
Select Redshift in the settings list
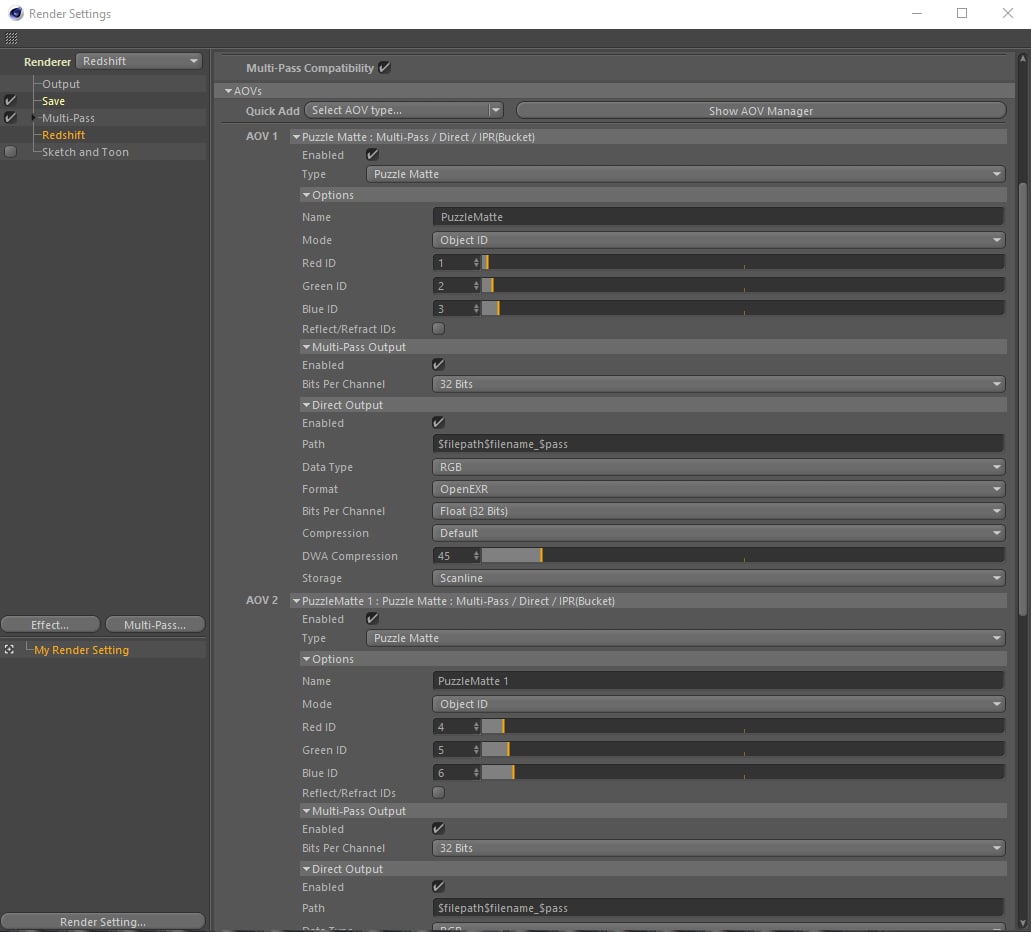click(63, 135)
